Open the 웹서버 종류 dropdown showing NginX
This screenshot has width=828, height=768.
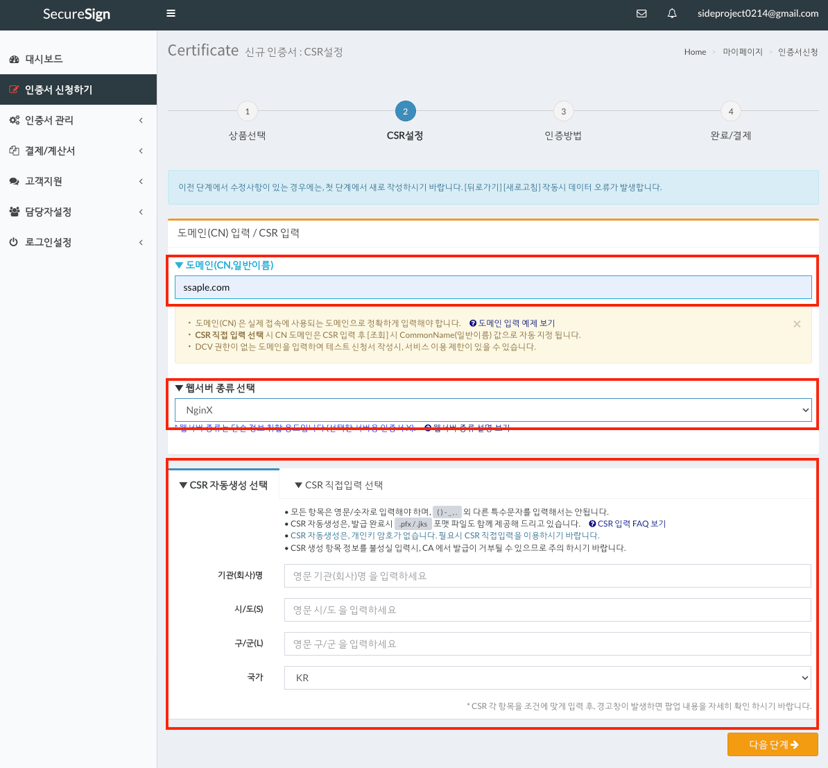[x=493, y=410]
